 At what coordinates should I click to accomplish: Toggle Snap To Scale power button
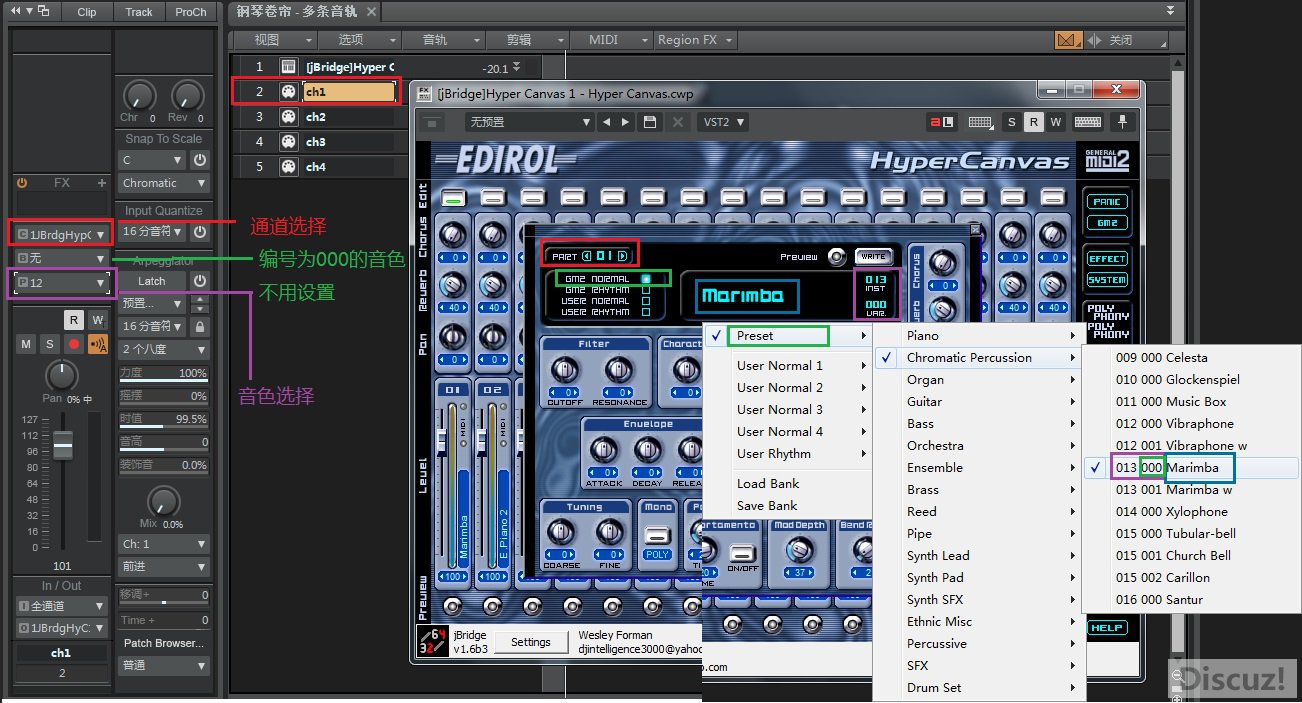coord(200,160)
